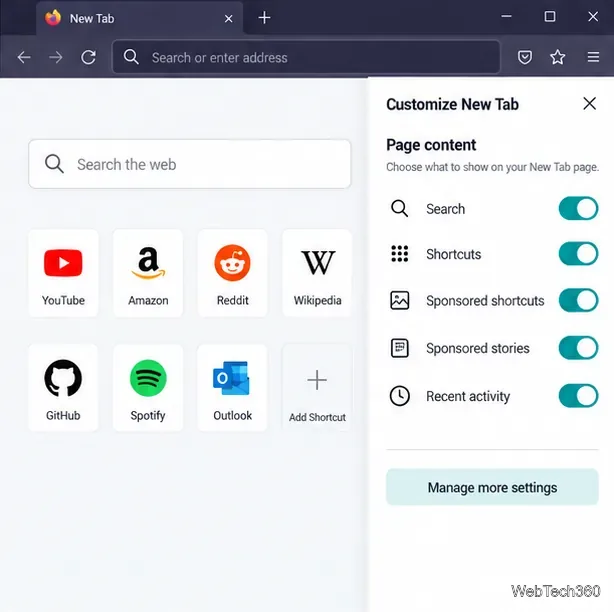Turn off the Recent activity switch
The width and height of the screenshot is (614, 612).
click(x=578, y=396)
